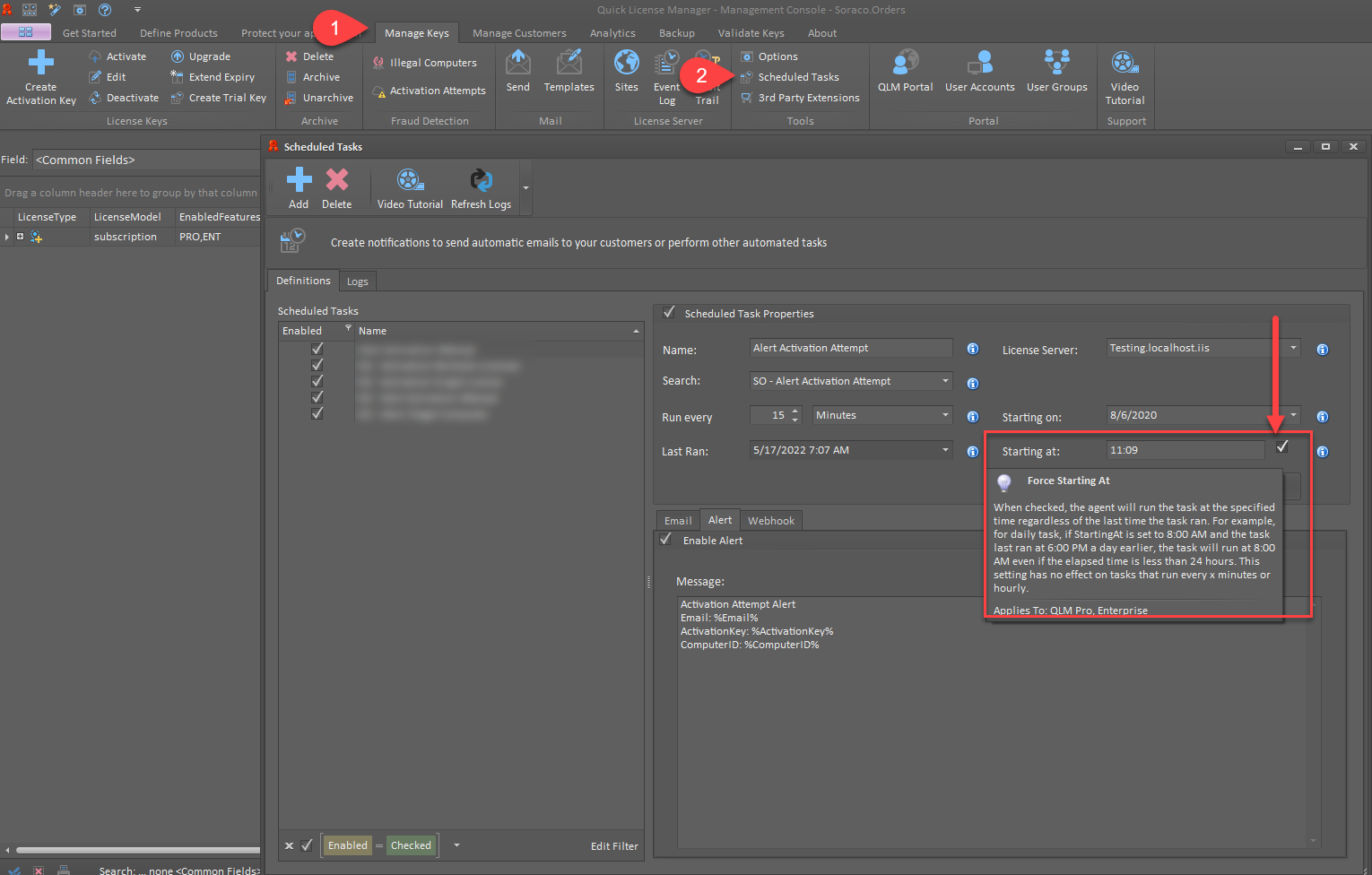Screen dimensions: 1372x875
Task: Switch to the Logs tab
Action: tap(357, 282)
